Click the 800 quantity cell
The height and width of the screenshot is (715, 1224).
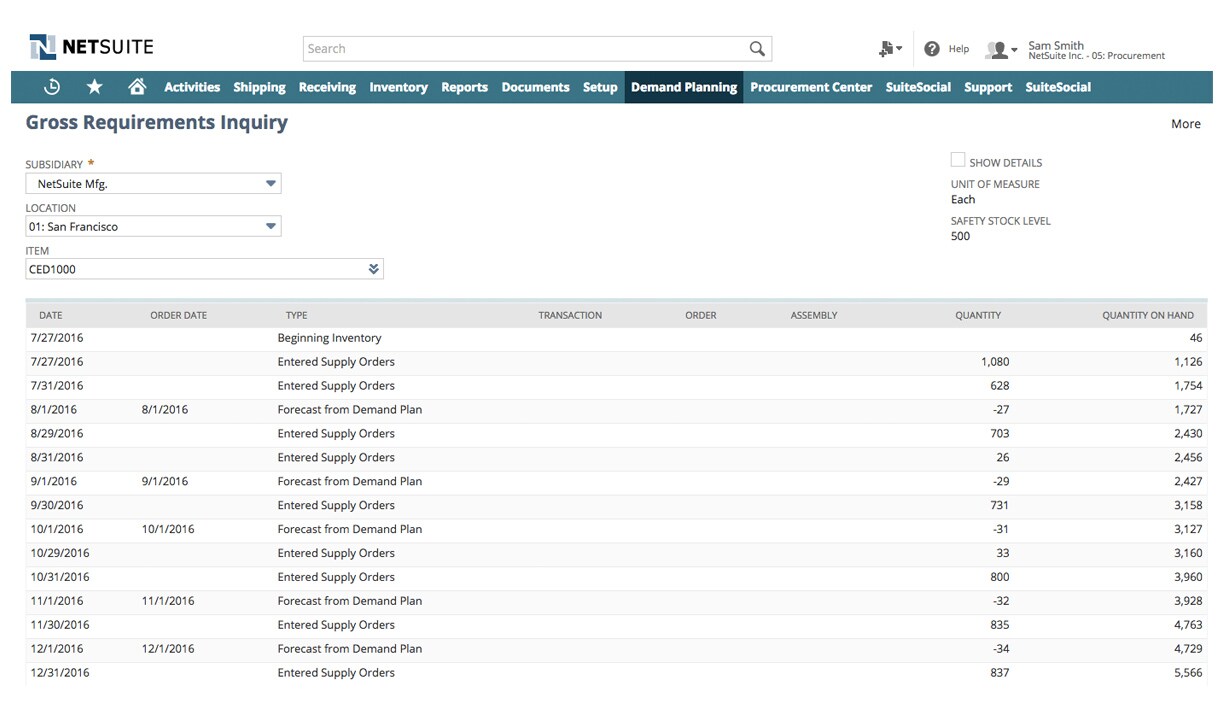[999, 577]
